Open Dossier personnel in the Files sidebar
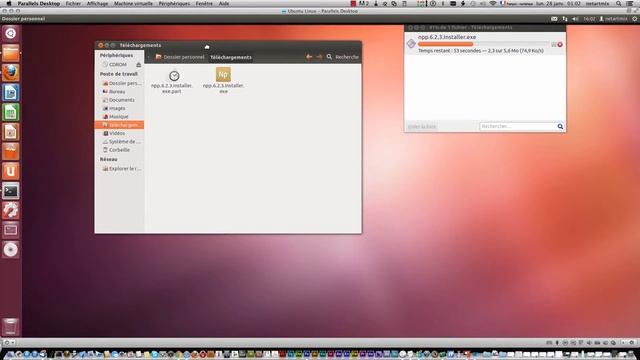The height and width of the screenshot is (360, 640). tap(121, 83)
